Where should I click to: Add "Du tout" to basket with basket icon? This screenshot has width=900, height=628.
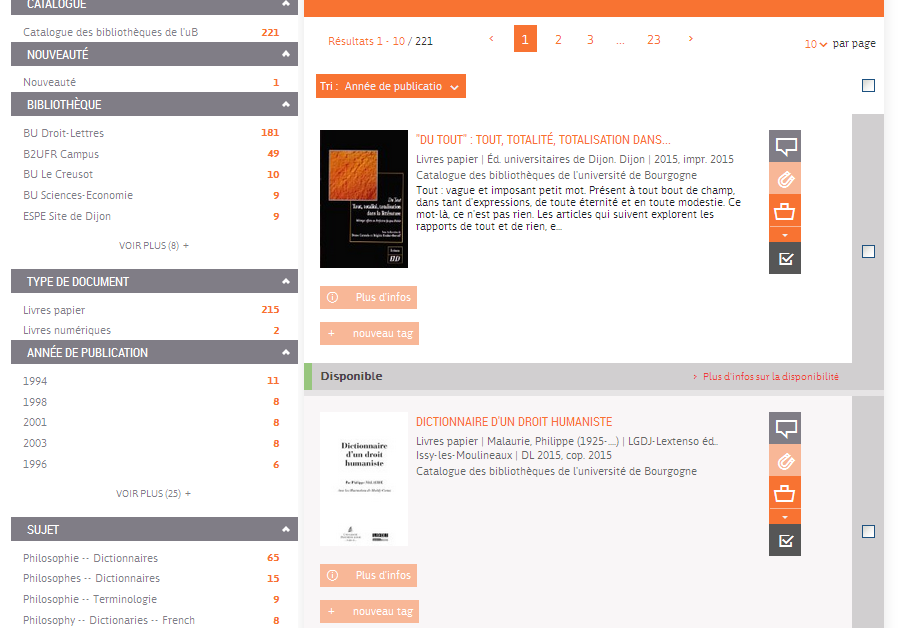[x=785, y=210]
